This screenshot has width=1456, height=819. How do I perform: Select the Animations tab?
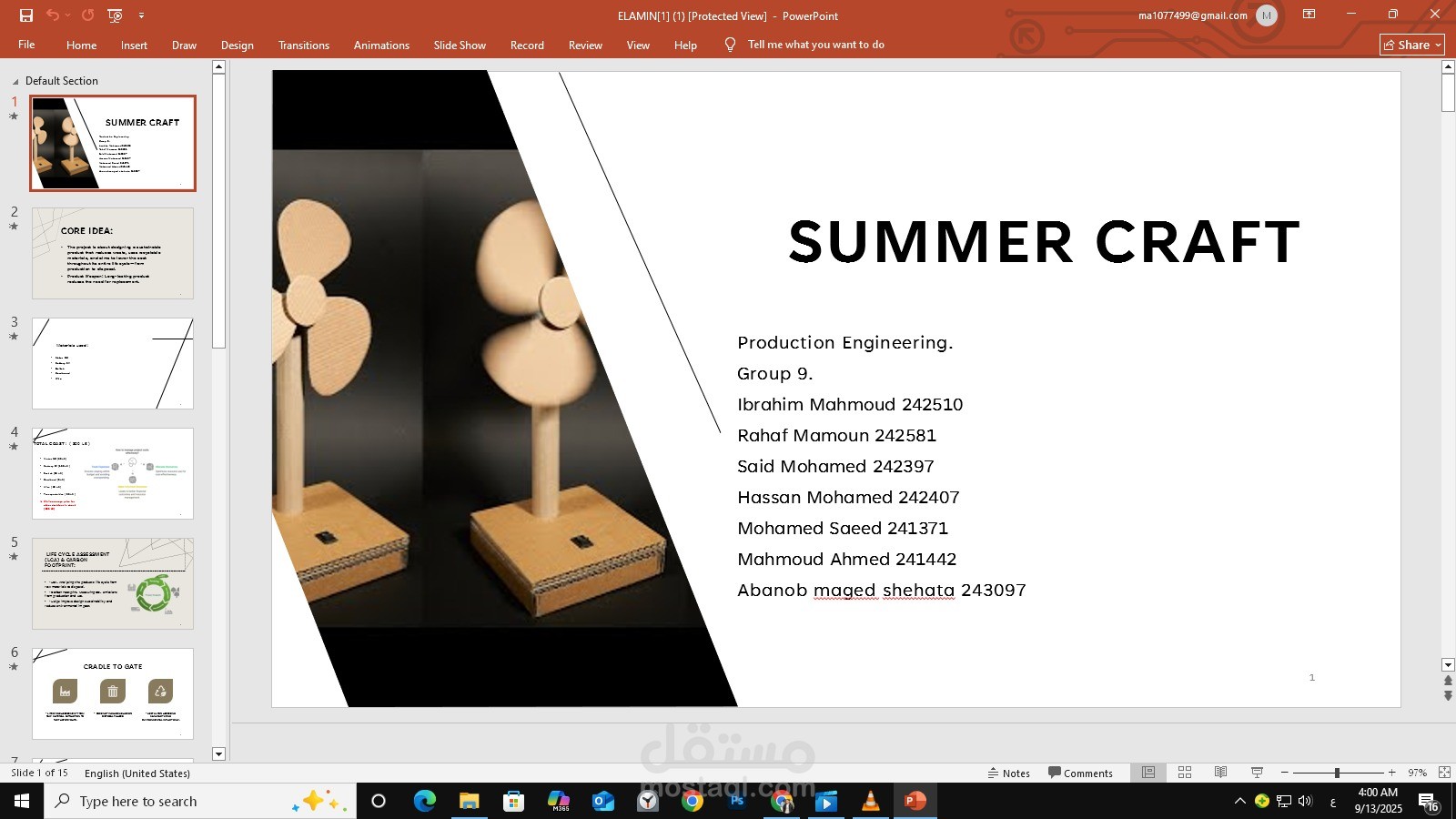pyautogui.click(x=381, y=45)
